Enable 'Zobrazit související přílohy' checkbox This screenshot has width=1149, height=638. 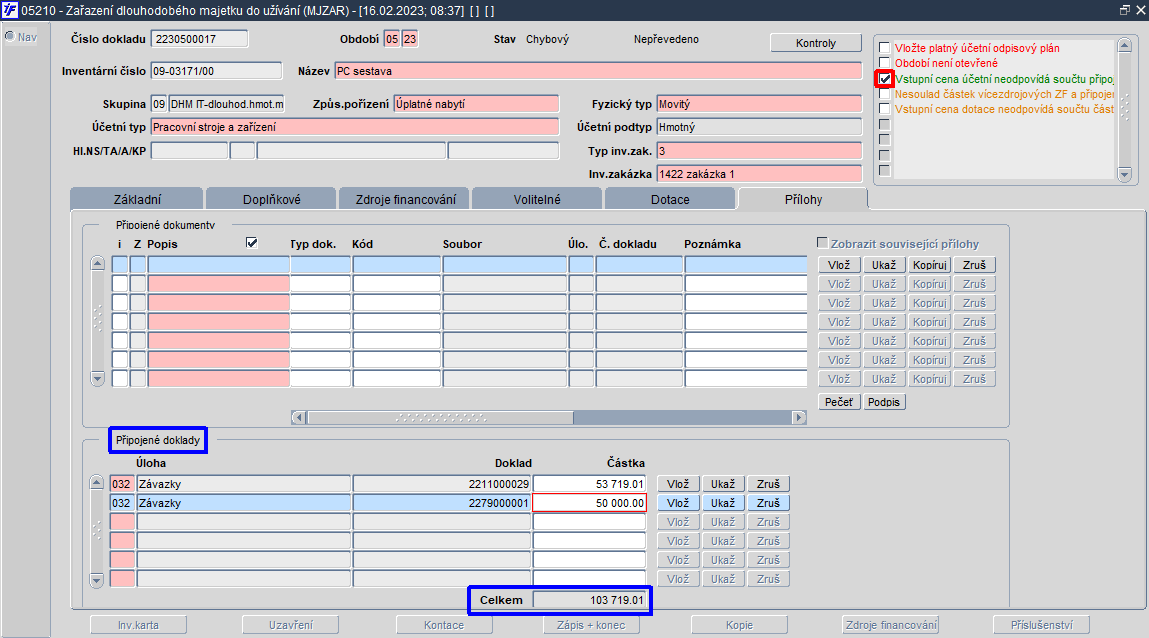click(x=822, y=242)
